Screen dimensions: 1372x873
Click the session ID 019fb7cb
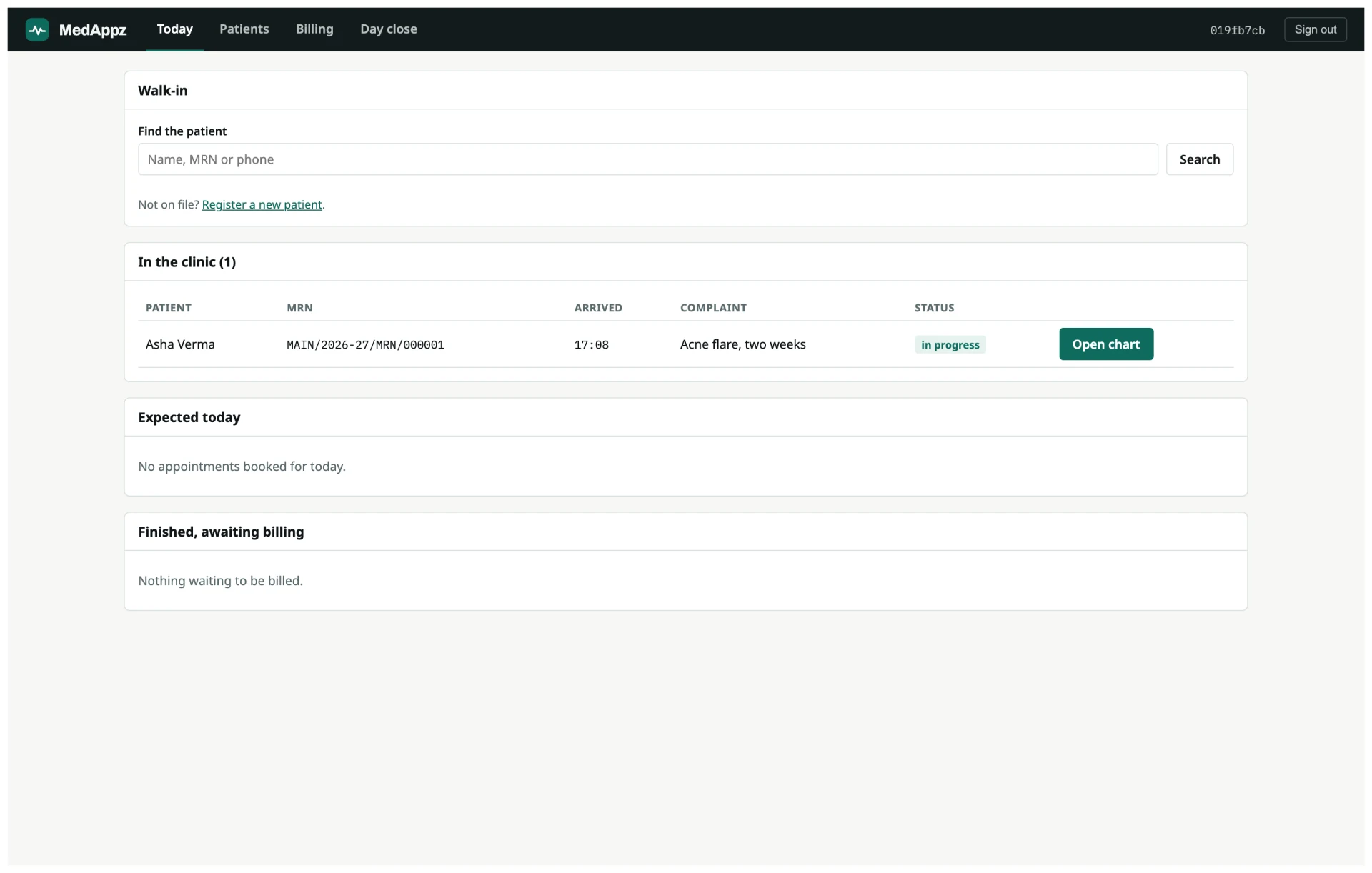[1237, 30]
